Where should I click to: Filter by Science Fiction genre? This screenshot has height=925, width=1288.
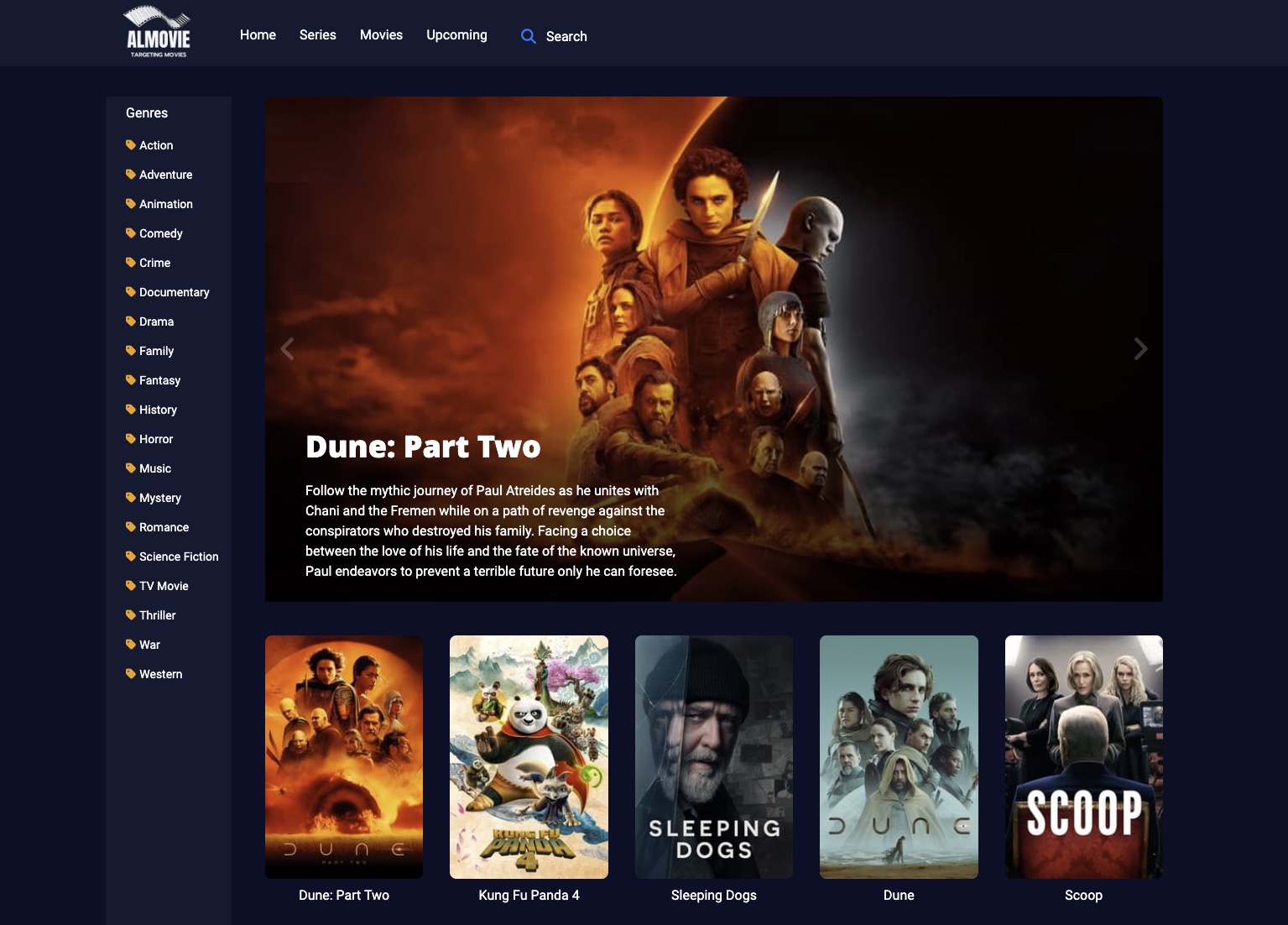(x=179, y=557)
